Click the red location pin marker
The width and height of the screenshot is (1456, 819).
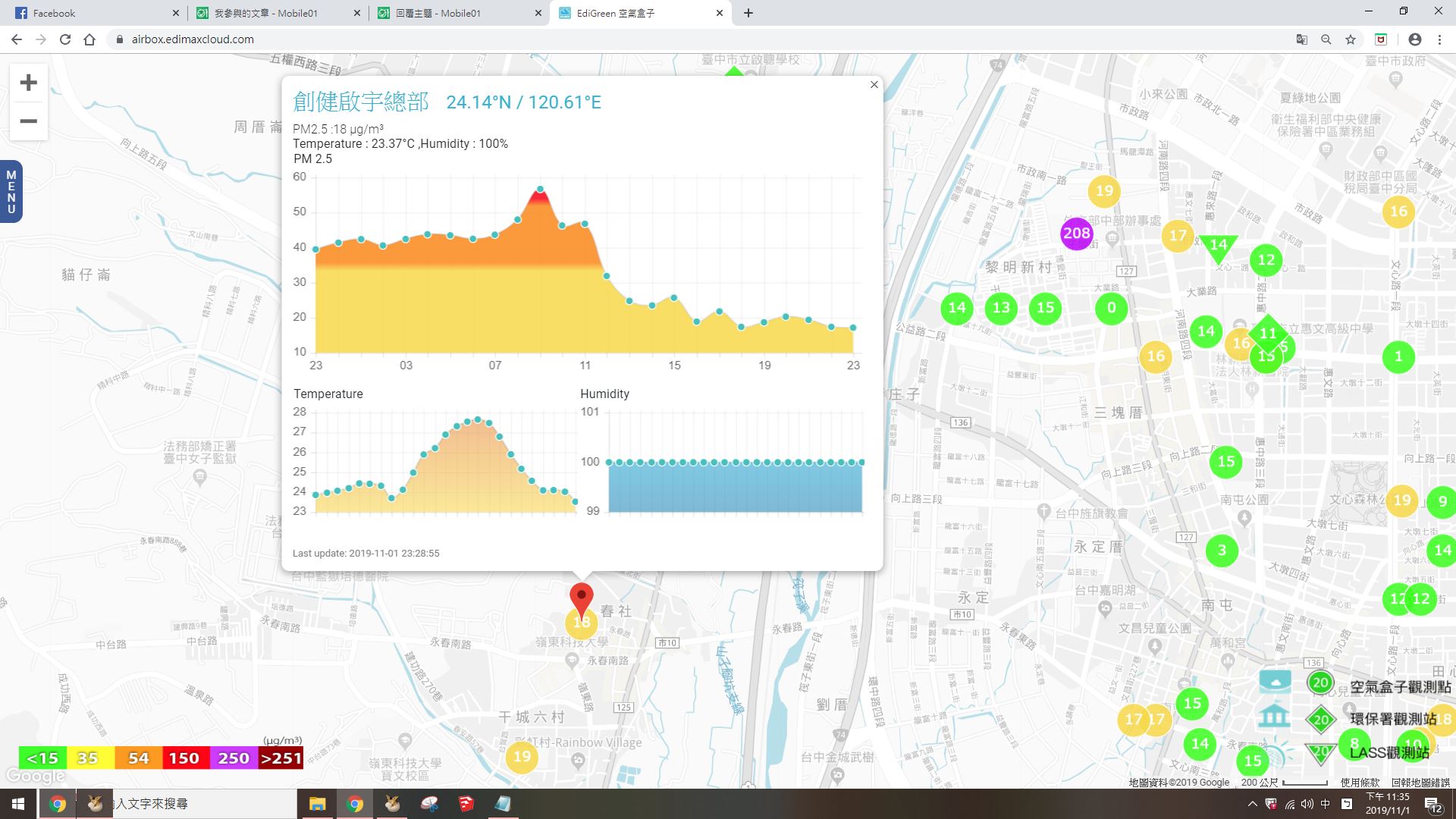tap(582, 601)
